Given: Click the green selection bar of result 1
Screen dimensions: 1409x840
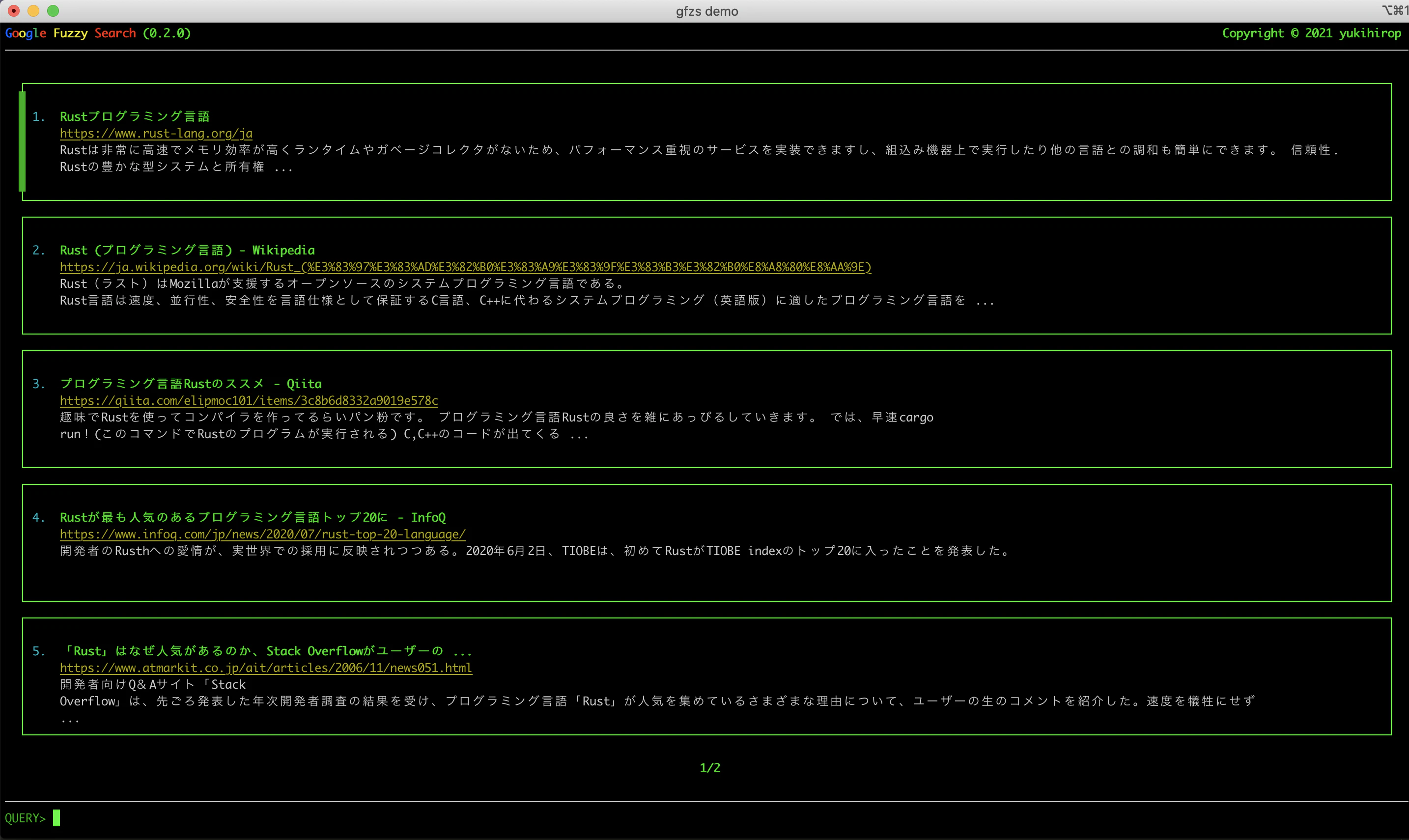Looking at the screenshot, I should (x=22, y=141).
